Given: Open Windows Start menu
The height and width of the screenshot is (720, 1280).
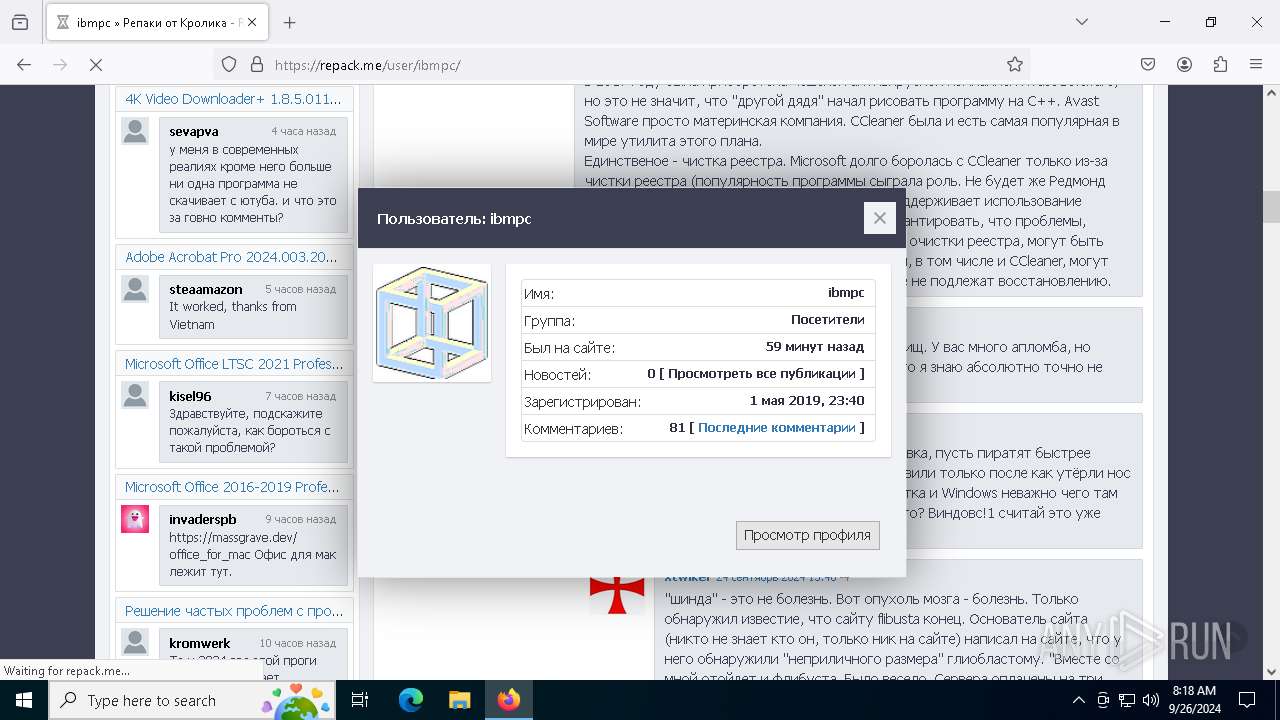Looking at the screenshot, I should coord(23,700).
